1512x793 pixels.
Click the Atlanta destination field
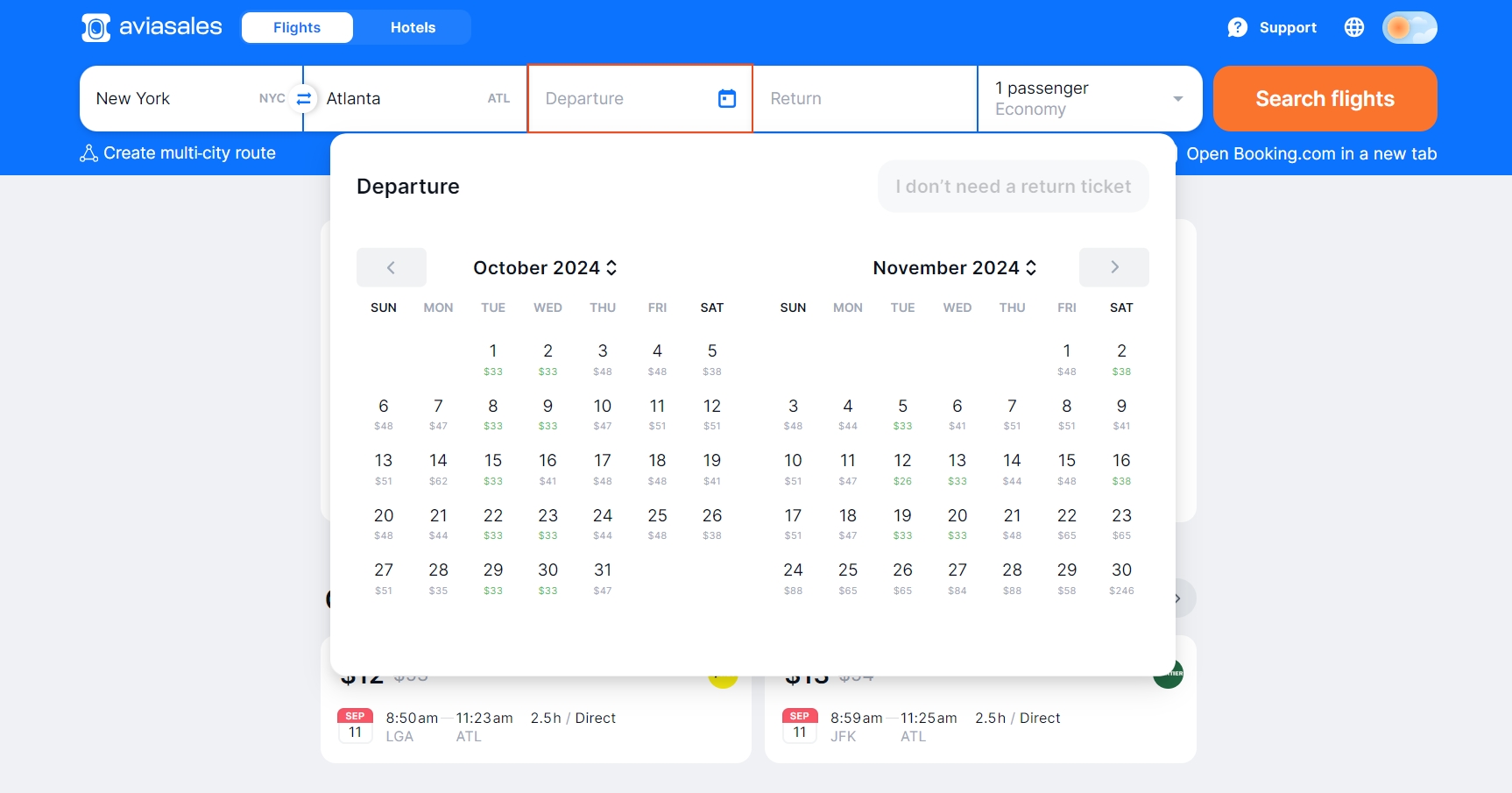click(415, 99)
